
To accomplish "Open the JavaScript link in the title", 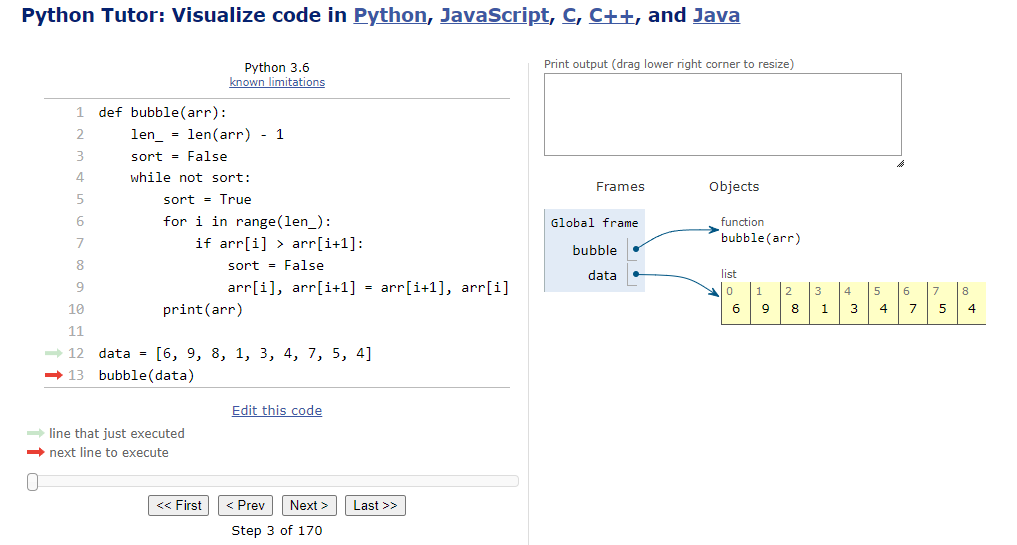I will click(x=494, y=15).
